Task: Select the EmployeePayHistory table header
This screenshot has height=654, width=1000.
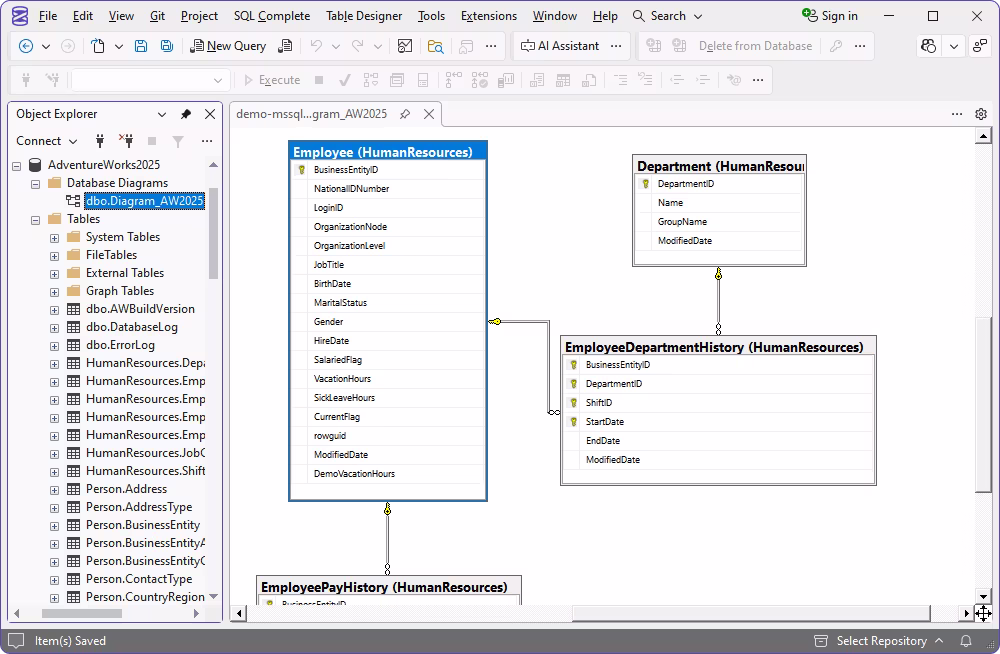Action: (x=389, y=587)
